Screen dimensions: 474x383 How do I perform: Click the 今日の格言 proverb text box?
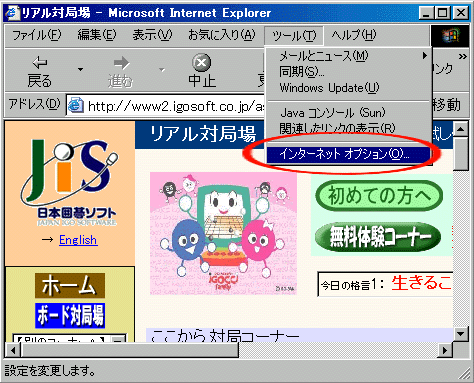(x=385, y=284)
